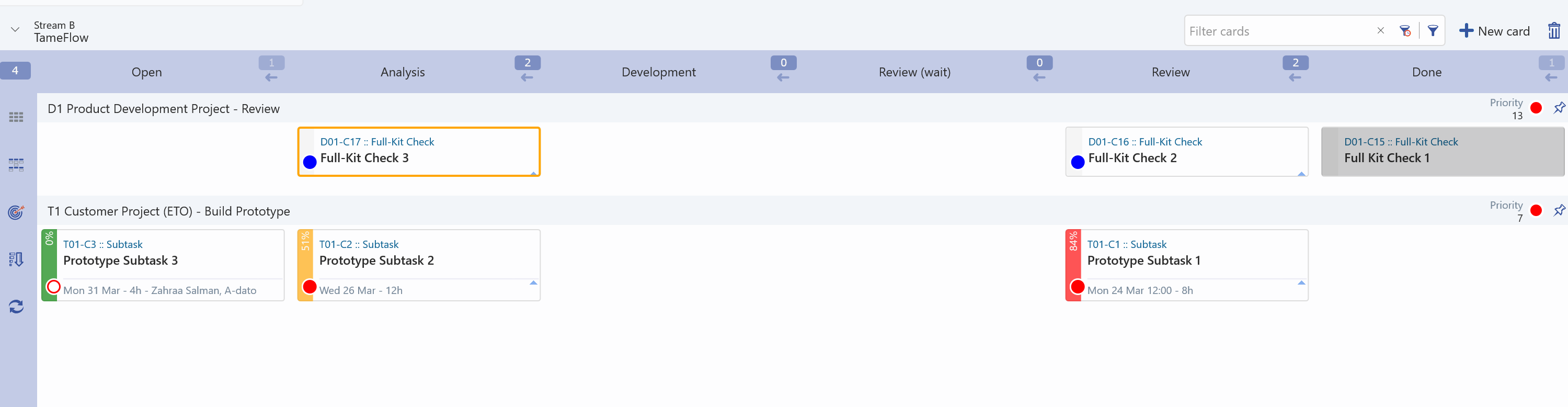Open the timed filter icon
1568x407 pixels.
coord(1405,30)
